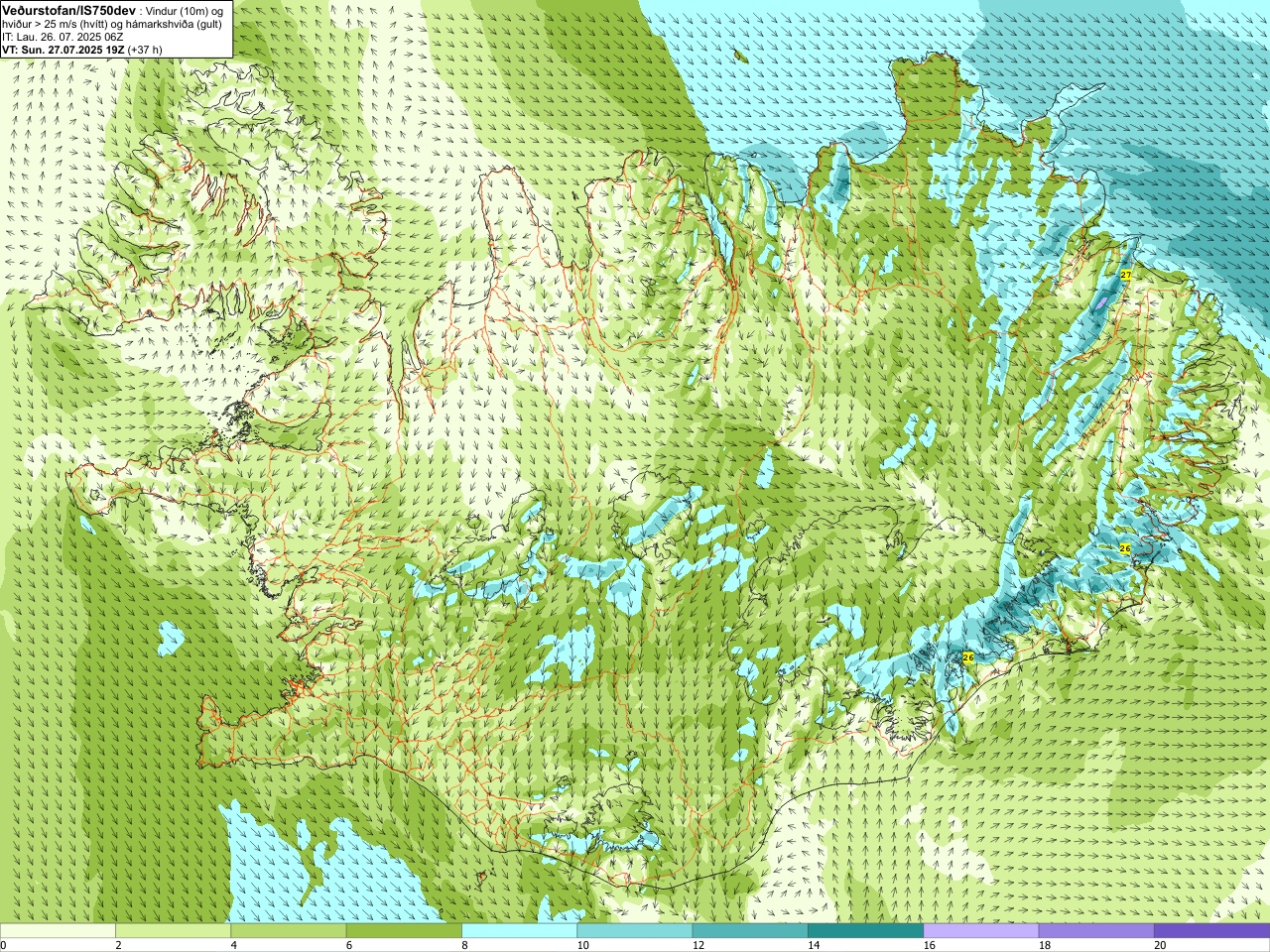The height and width of the screenshot is (952, 1270).
Task: Click the 'Veðurstofan/IS750dev' title text
Action: [x=68, y=10]
